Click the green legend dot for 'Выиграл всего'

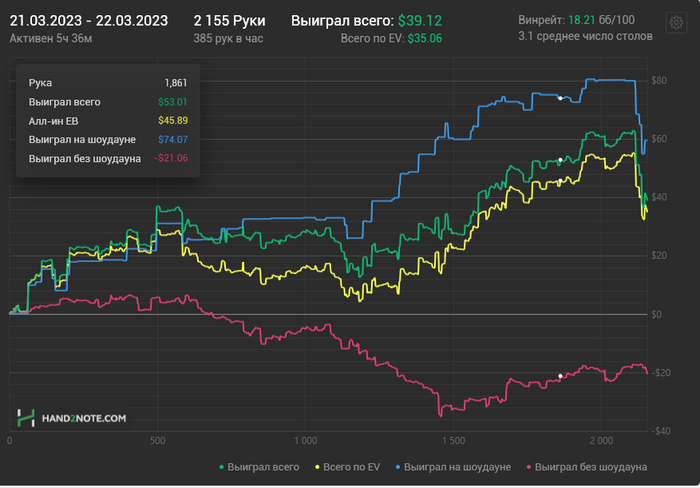click(x=221, y=467)
